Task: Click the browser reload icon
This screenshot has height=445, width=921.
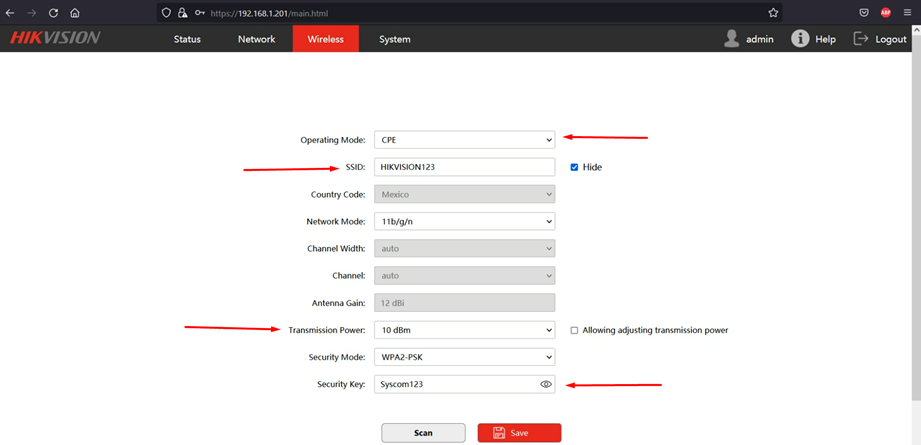Action: [x=53, y=12]
